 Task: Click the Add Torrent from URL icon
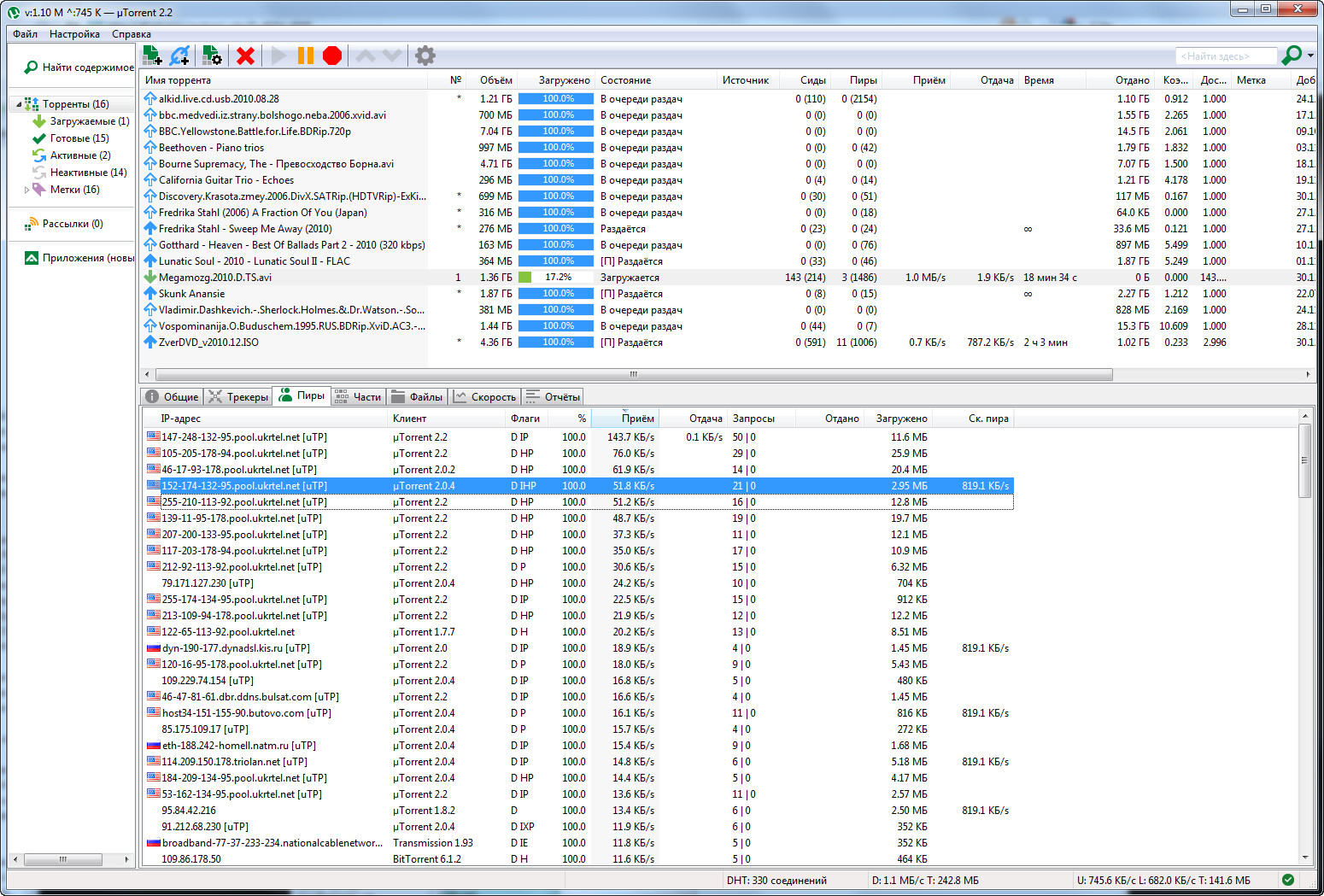tap(179, 56)
